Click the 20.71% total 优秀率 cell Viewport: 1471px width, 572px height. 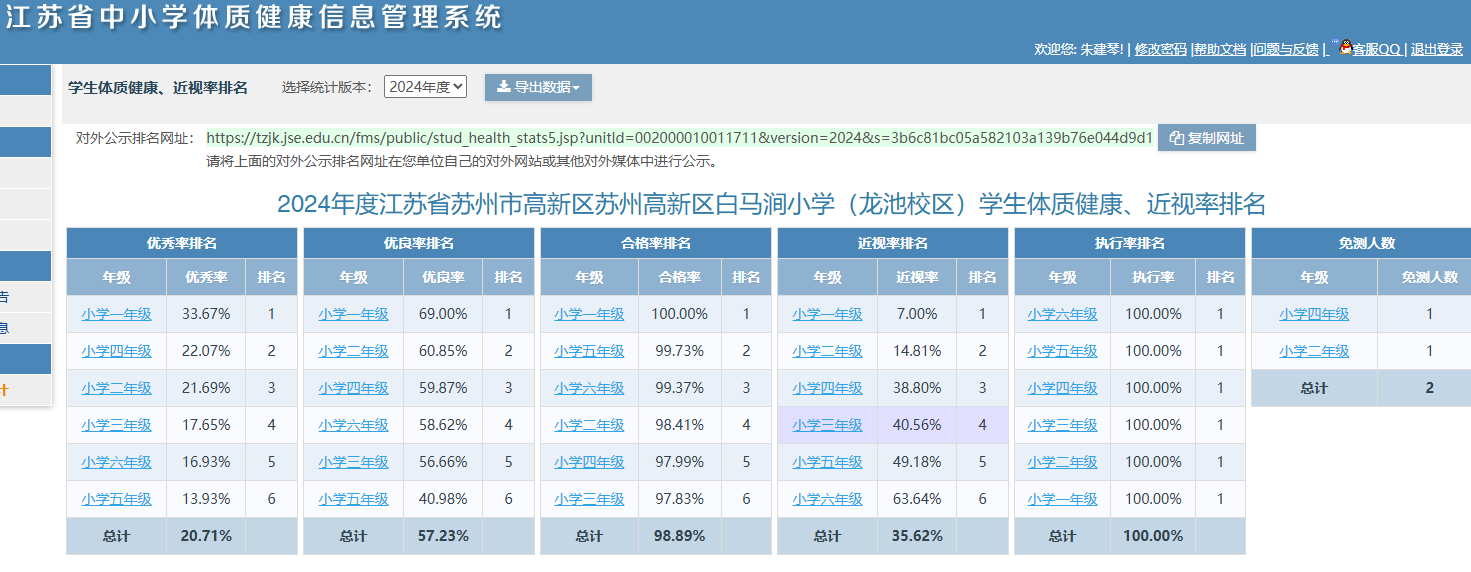(206, 536)
